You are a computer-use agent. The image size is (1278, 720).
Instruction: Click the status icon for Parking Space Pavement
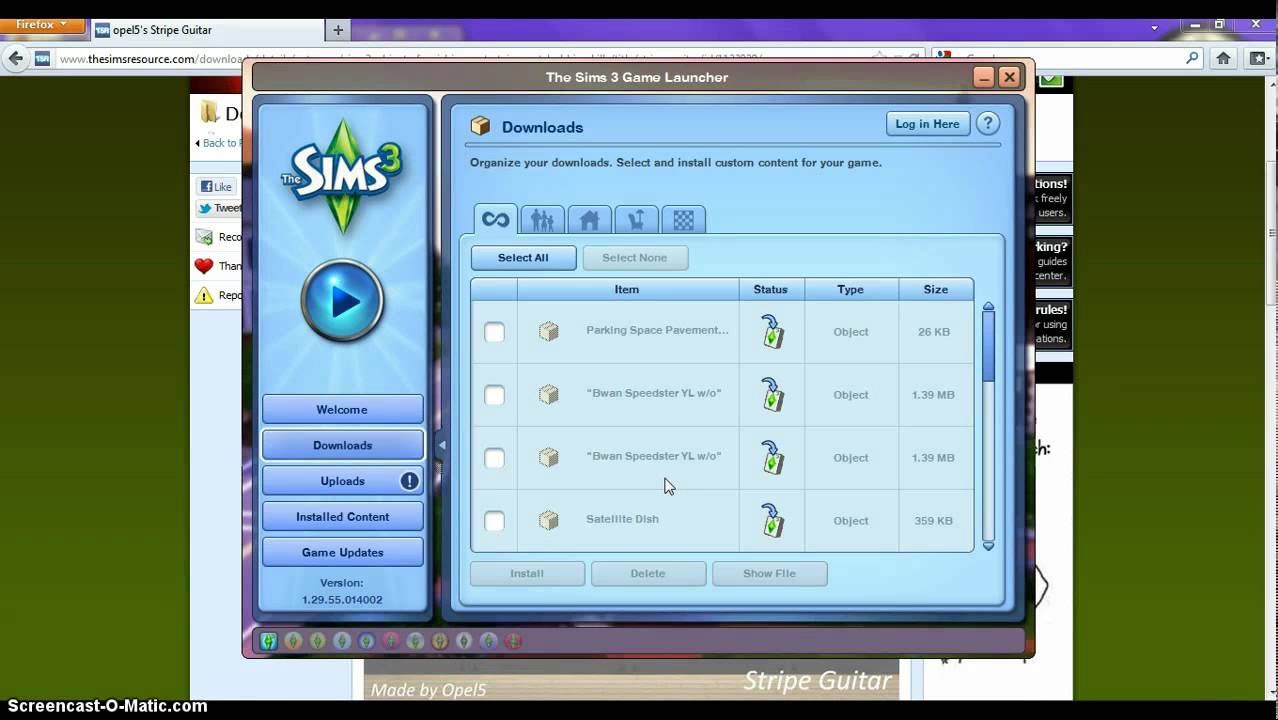771,331
